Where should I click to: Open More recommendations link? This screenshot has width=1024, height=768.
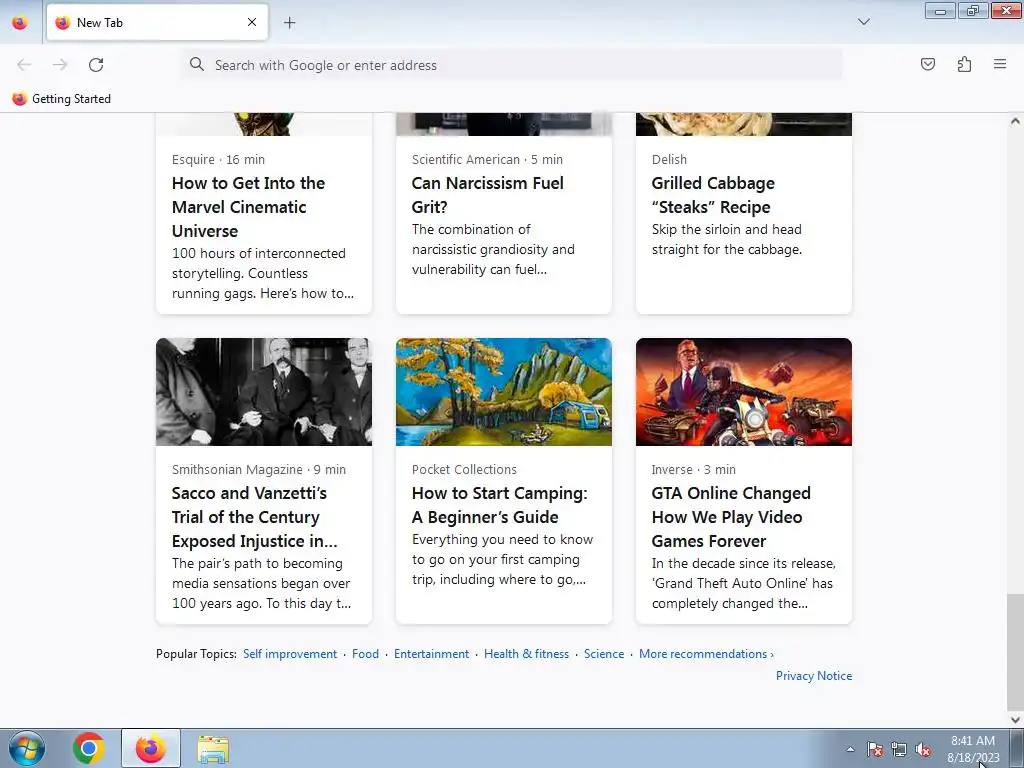[706, 654]
